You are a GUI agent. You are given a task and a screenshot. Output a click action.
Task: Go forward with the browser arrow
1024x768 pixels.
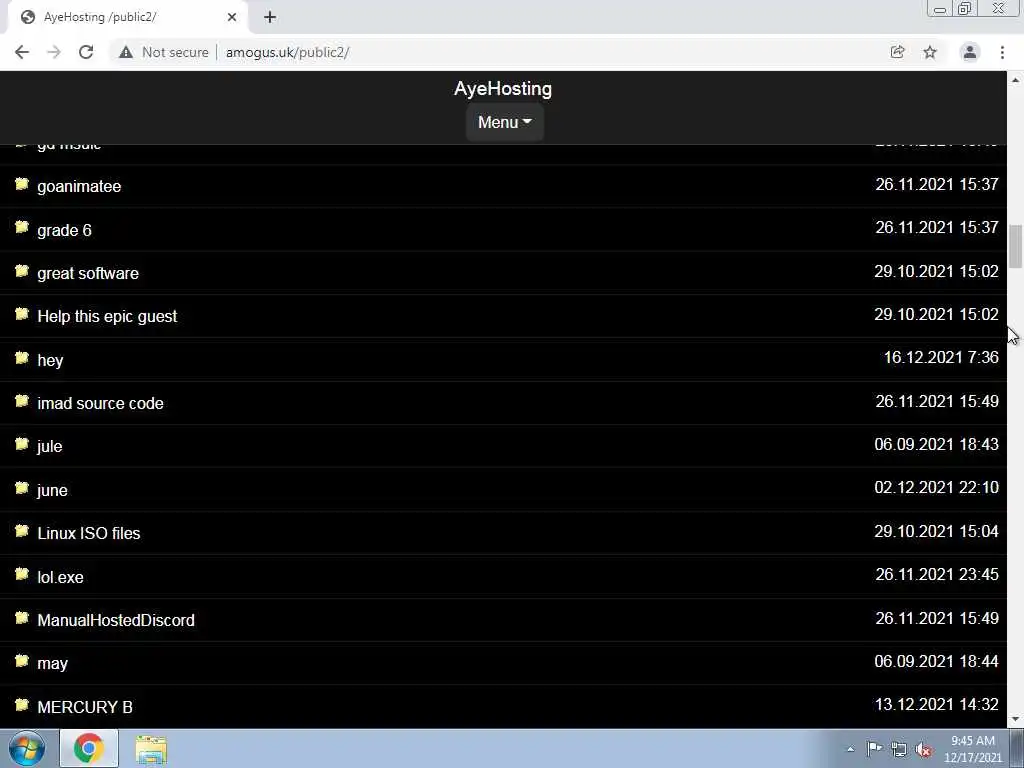(x=54, y=52)
